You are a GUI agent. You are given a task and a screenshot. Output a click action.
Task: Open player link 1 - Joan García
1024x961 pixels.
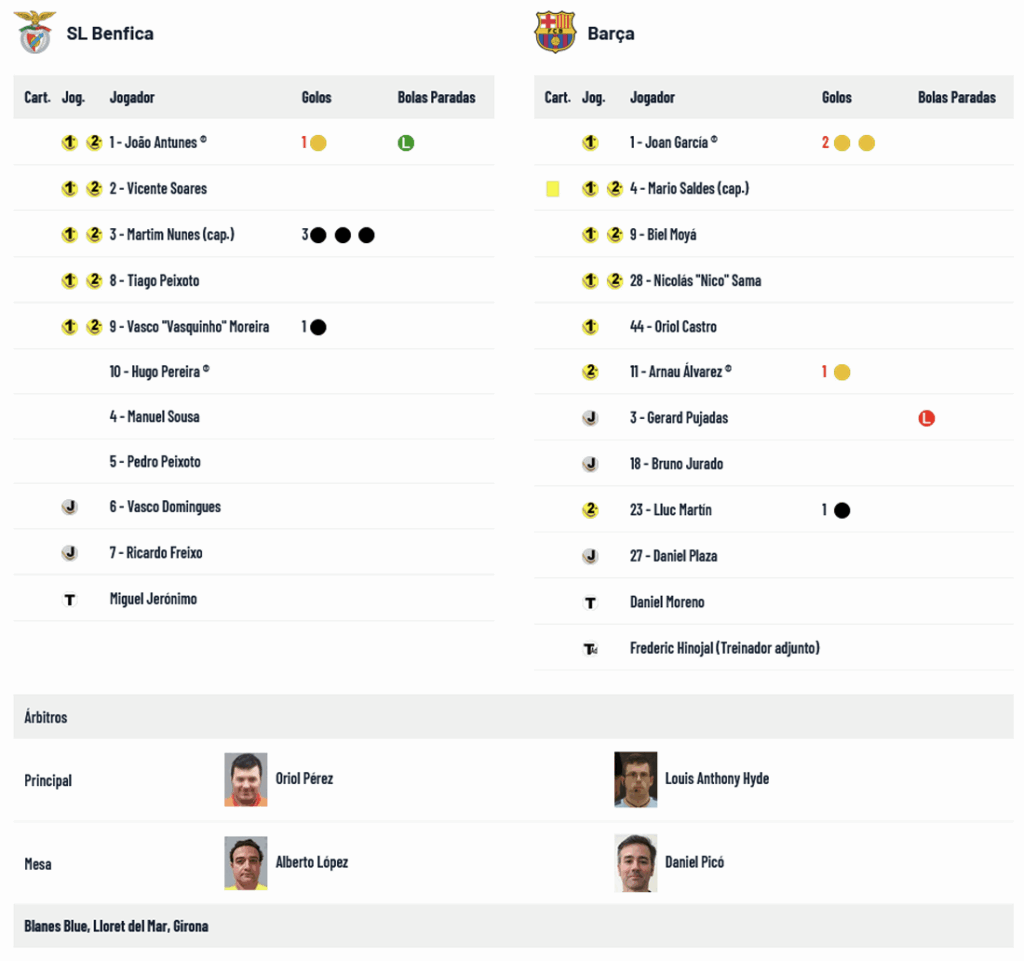(x=669, y=143)
